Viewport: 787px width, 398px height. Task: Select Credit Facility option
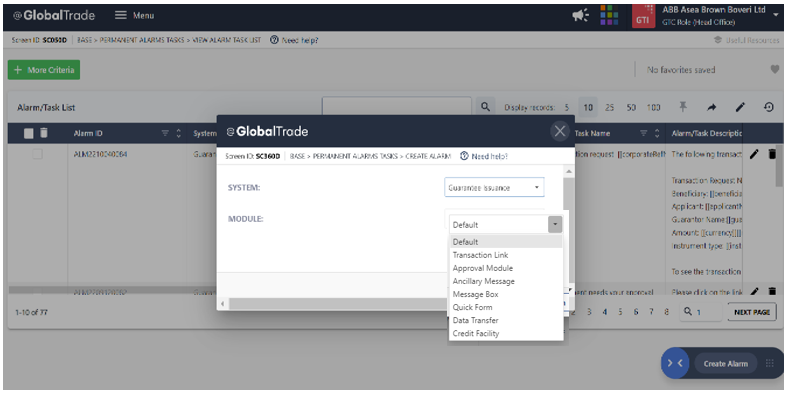(x=505, y=333)
